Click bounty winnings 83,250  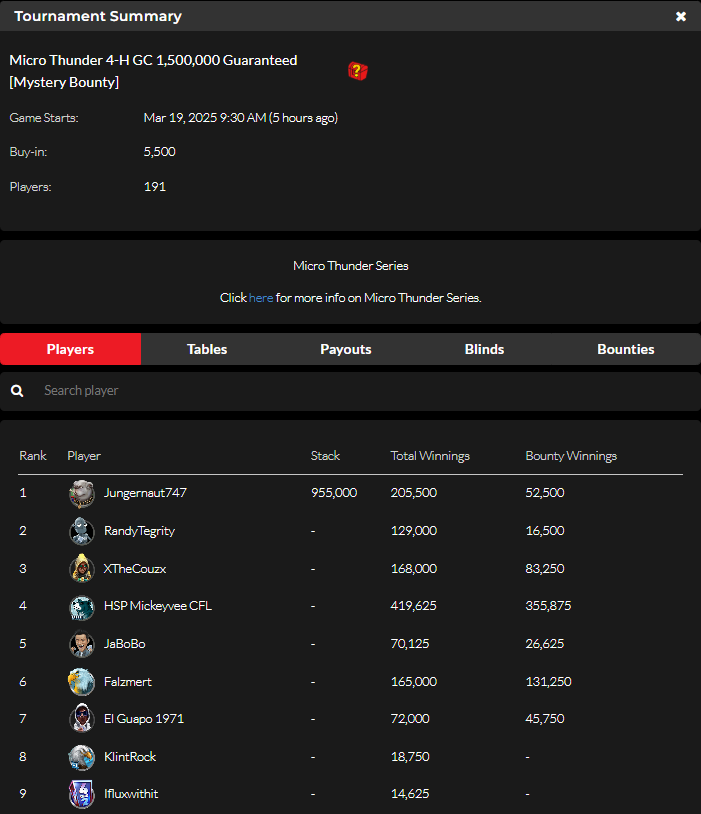coord(545,569)
